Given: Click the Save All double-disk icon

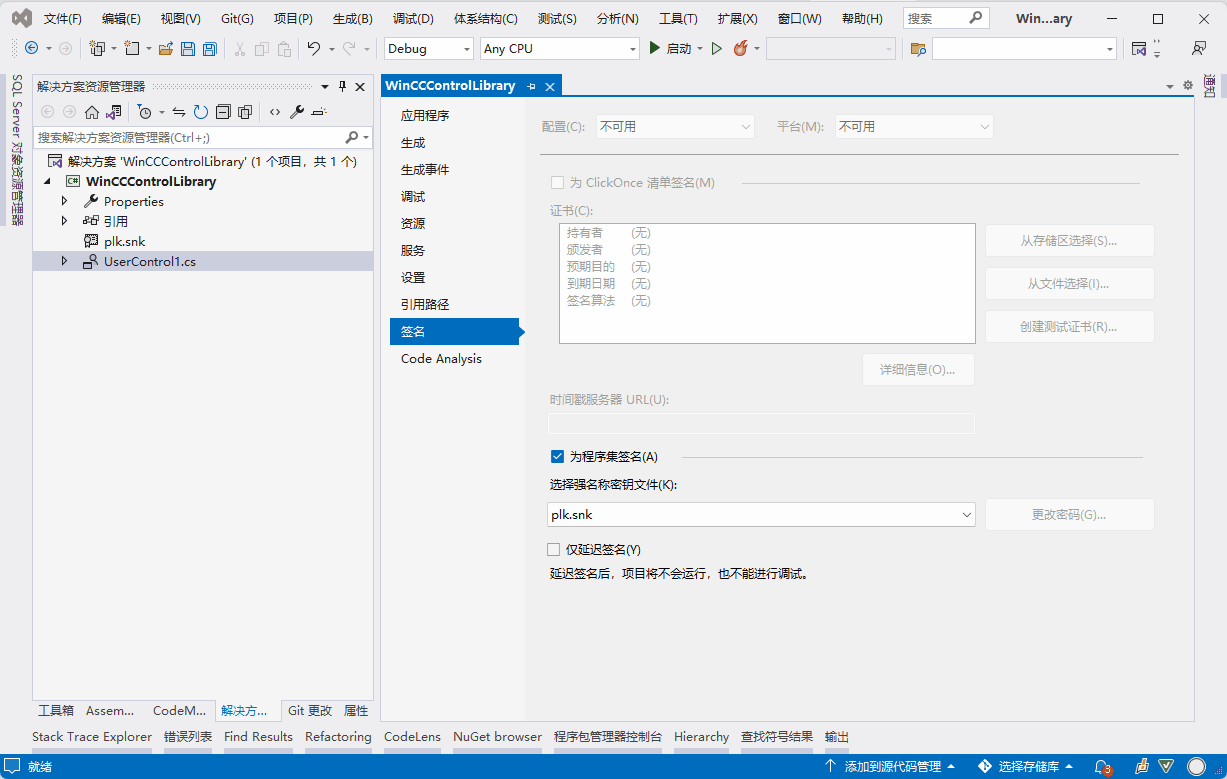Looking at the screenshot, I should click(209, 48).
